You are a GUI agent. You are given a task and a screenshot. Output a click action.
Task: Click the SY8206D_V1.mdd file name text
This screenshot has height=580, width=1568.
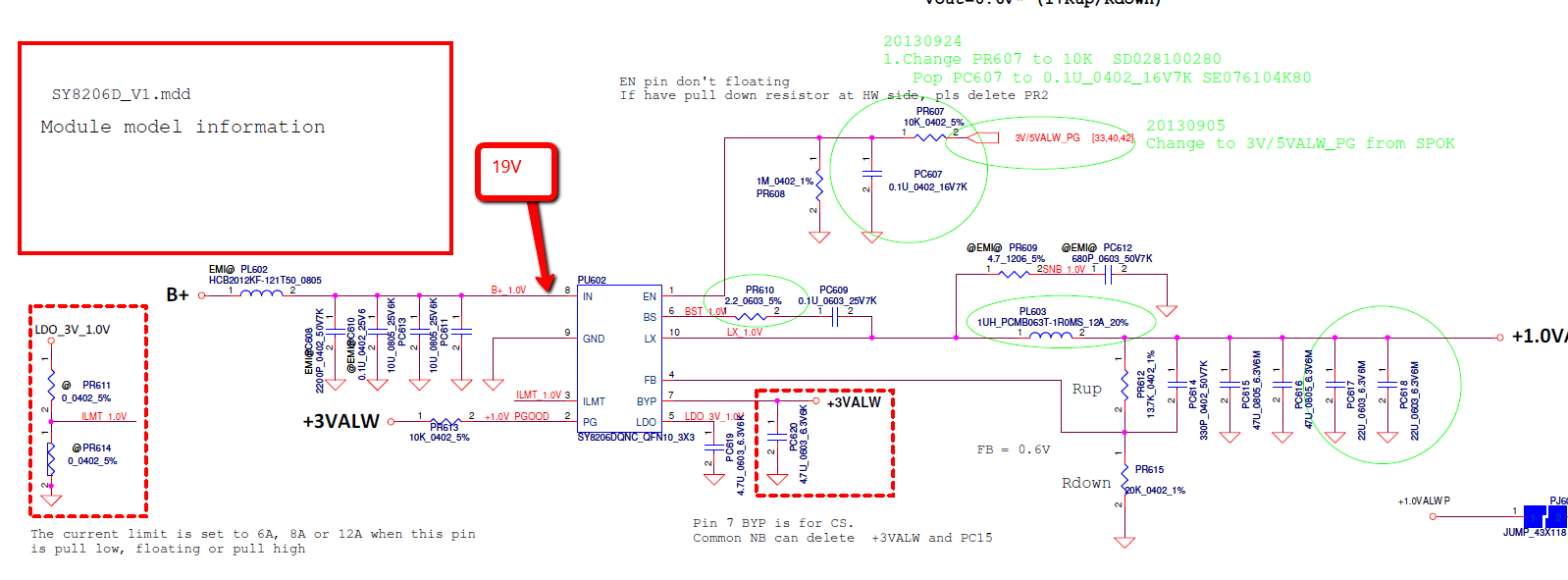pos(121,94)
